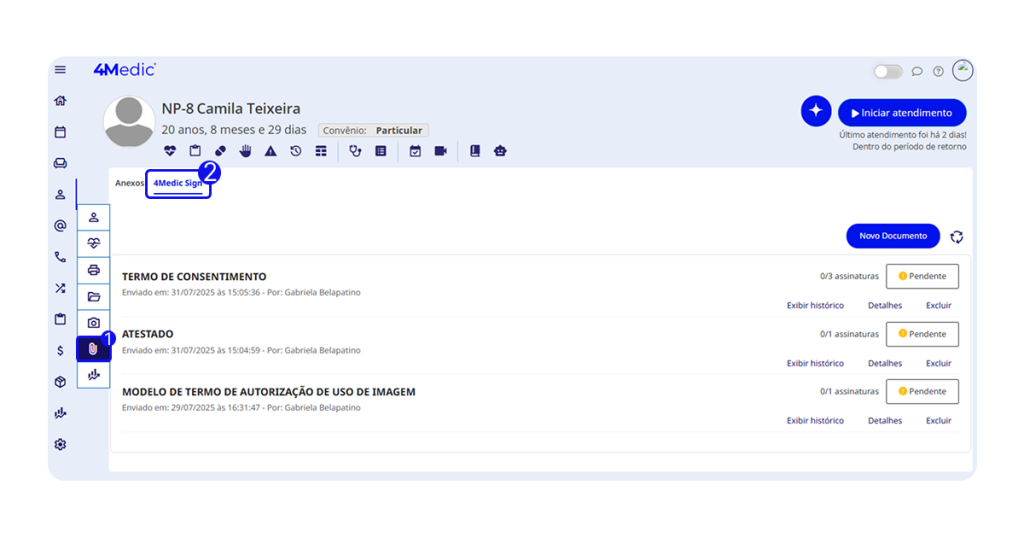Open the phone icon in sidebar

click(x=60, y=257)
